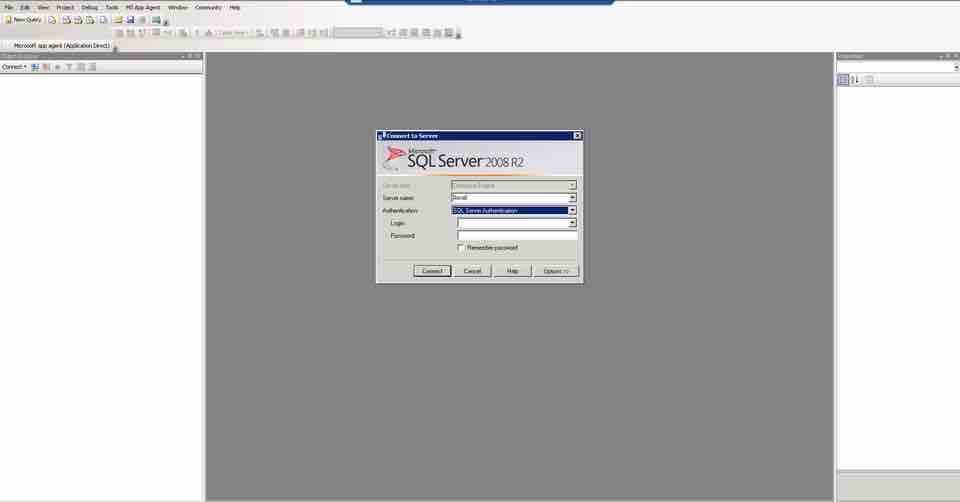The image size is (960, 502).
Task: Click the Password input field
Action: (x=517, y=236)
